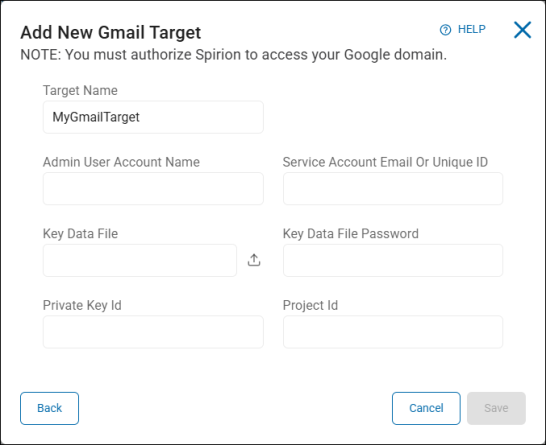Select the Project Id input field
Screen dimensions: 546x445
click(393, 332)
